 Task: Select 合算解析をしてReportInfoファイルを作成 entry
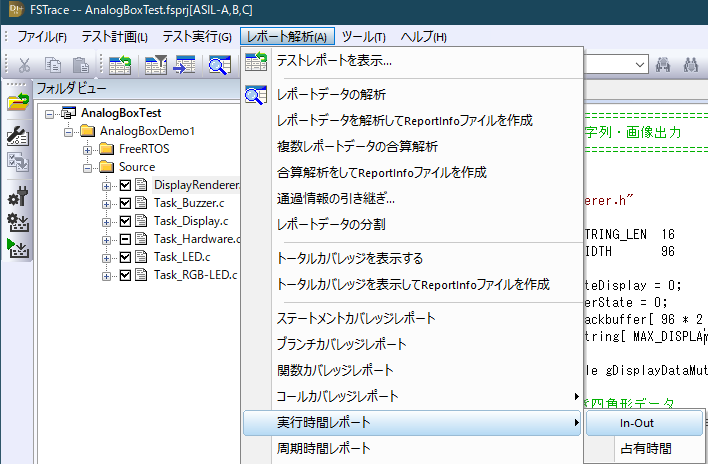[x=412, y=172]
